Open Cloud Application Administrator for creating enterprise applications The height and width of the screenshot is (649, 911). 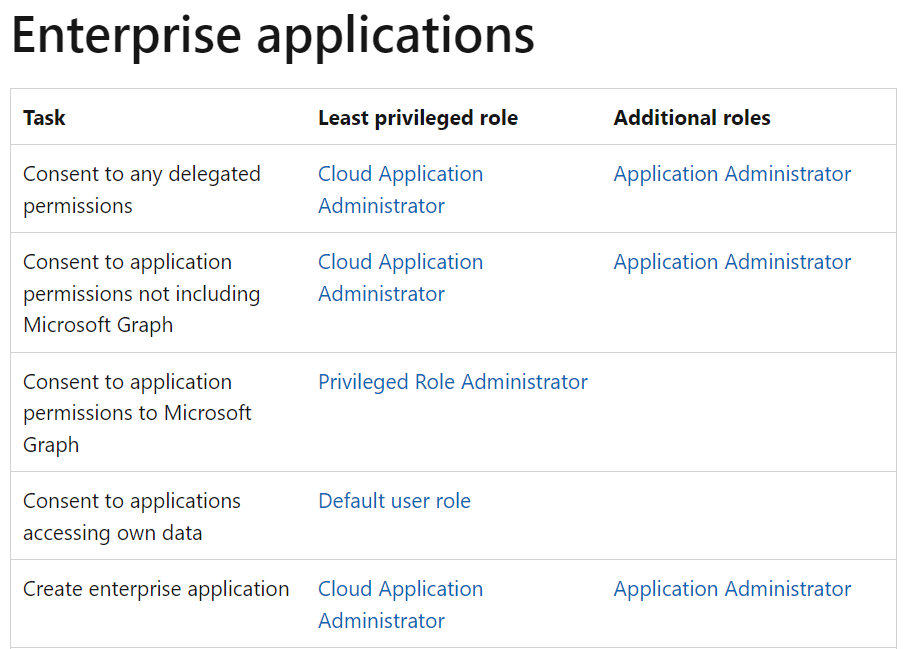[400, 604]
